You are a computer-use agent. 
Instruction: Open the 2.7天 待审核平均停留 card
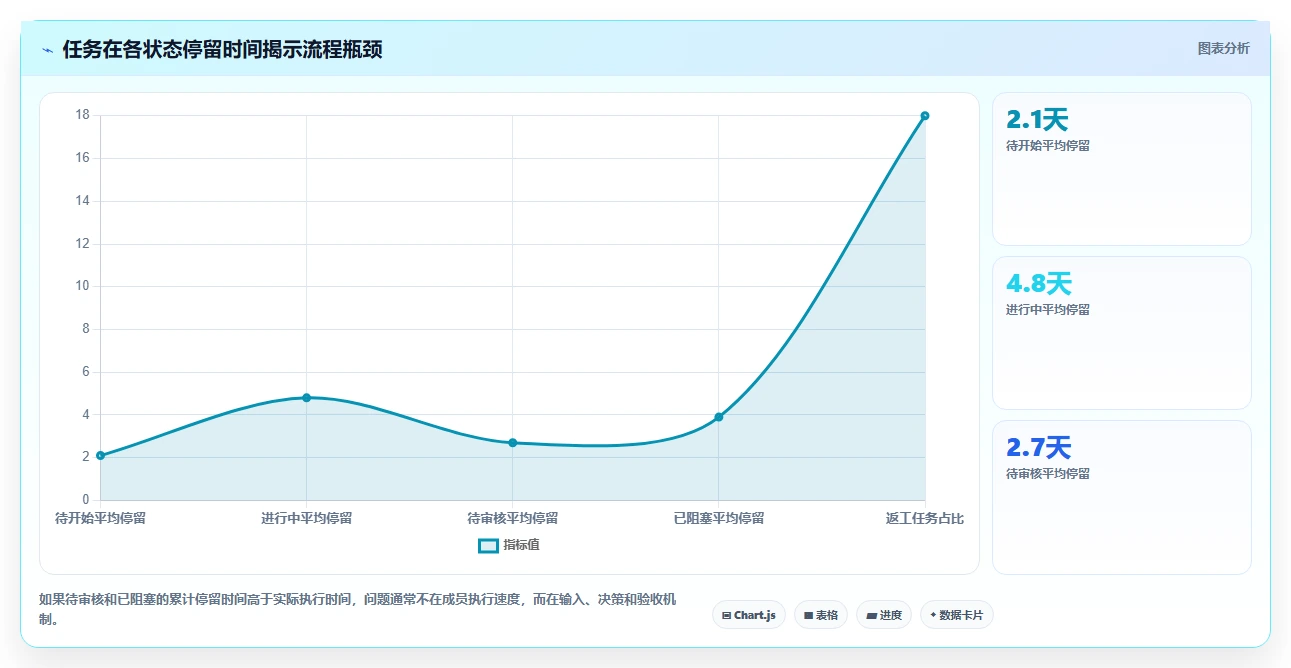[1121, 497]
